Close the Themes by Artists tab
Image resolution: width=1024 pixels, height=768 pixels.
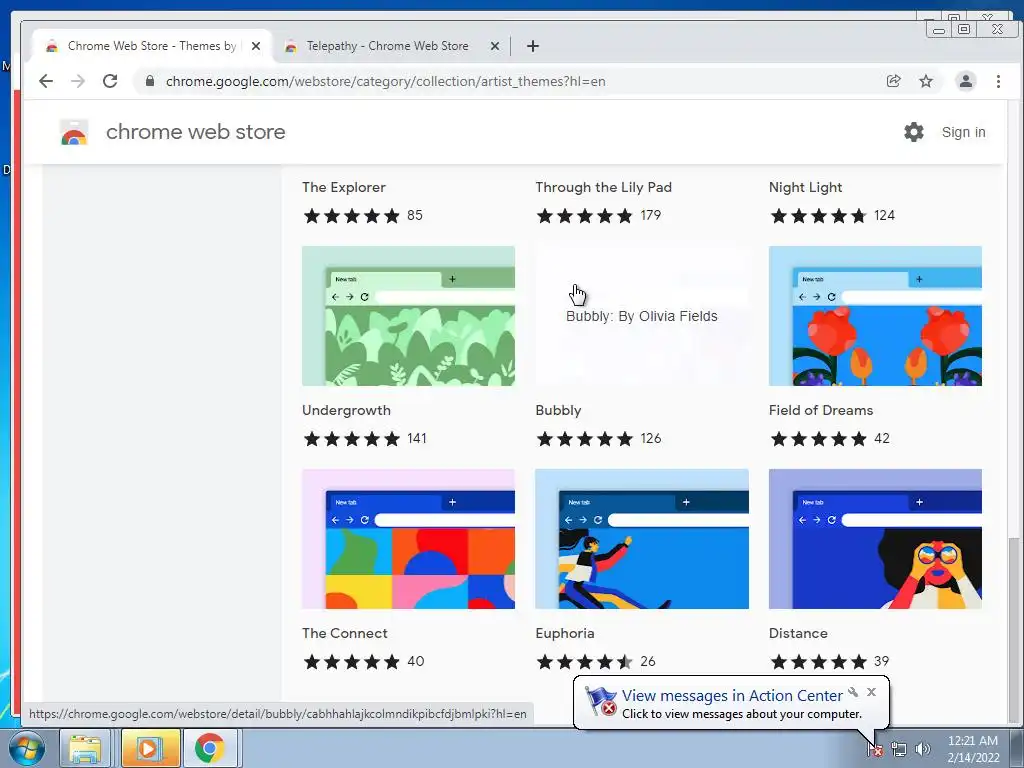[x=256, y=46]
